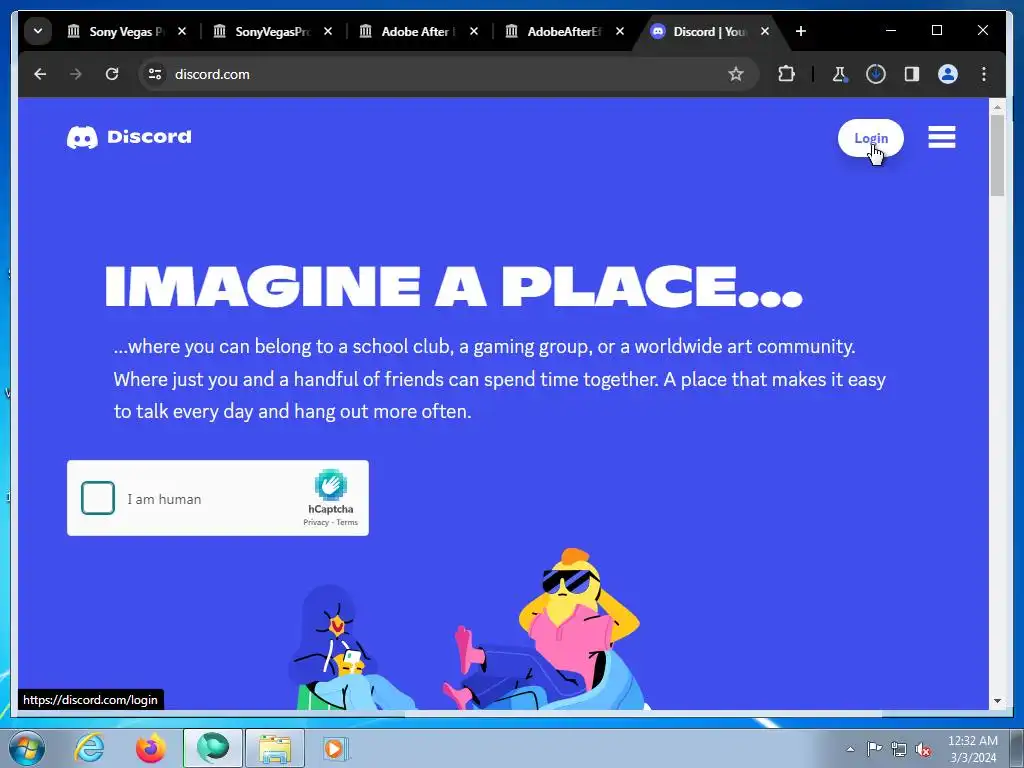Launch Firefox from taskbar

151,748
